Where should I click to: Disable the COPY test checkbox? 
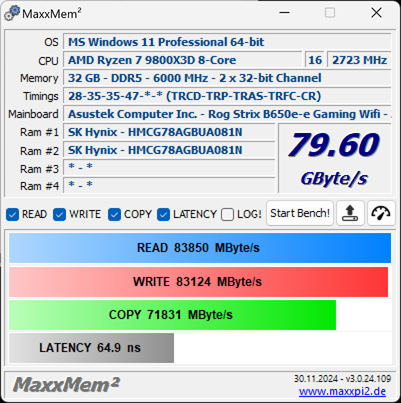pyautogui.click(x=114, y=215)
